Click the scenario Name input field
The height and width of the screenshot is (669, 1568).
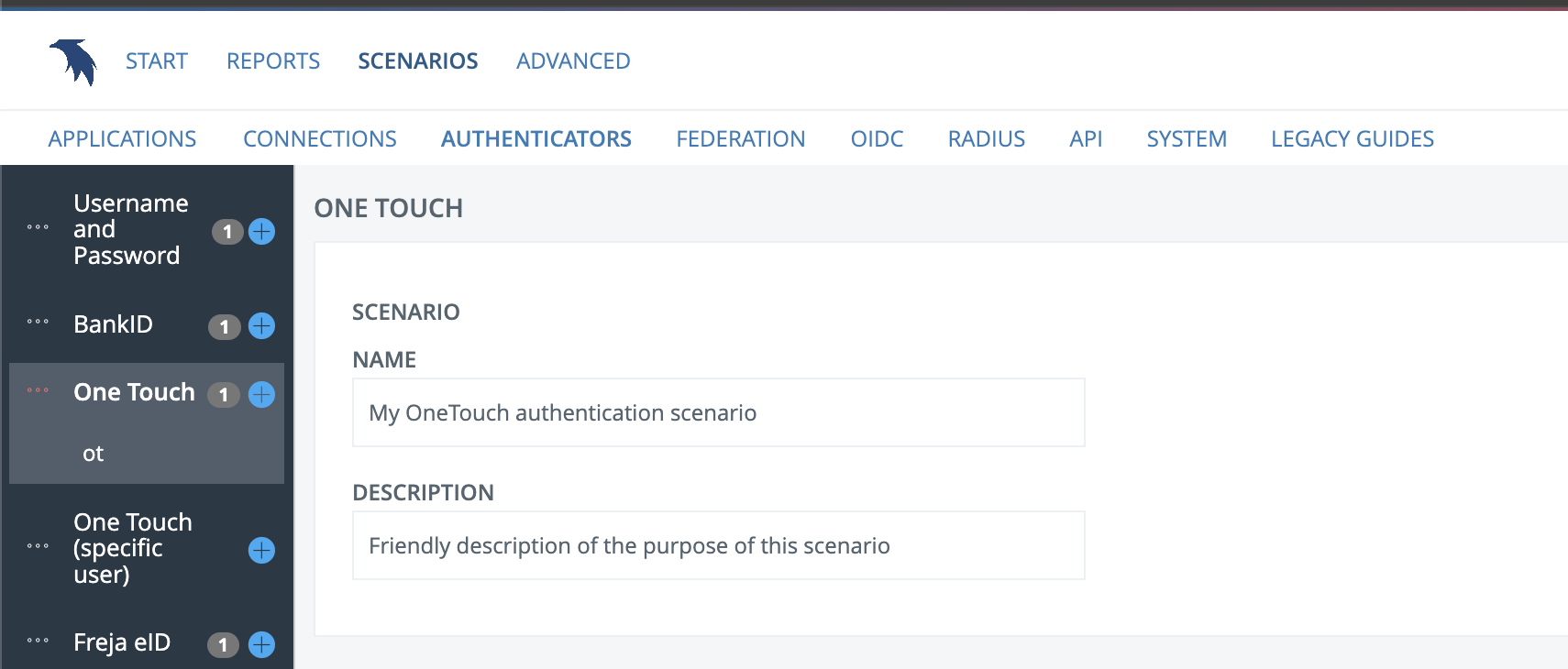pos(718,413)
